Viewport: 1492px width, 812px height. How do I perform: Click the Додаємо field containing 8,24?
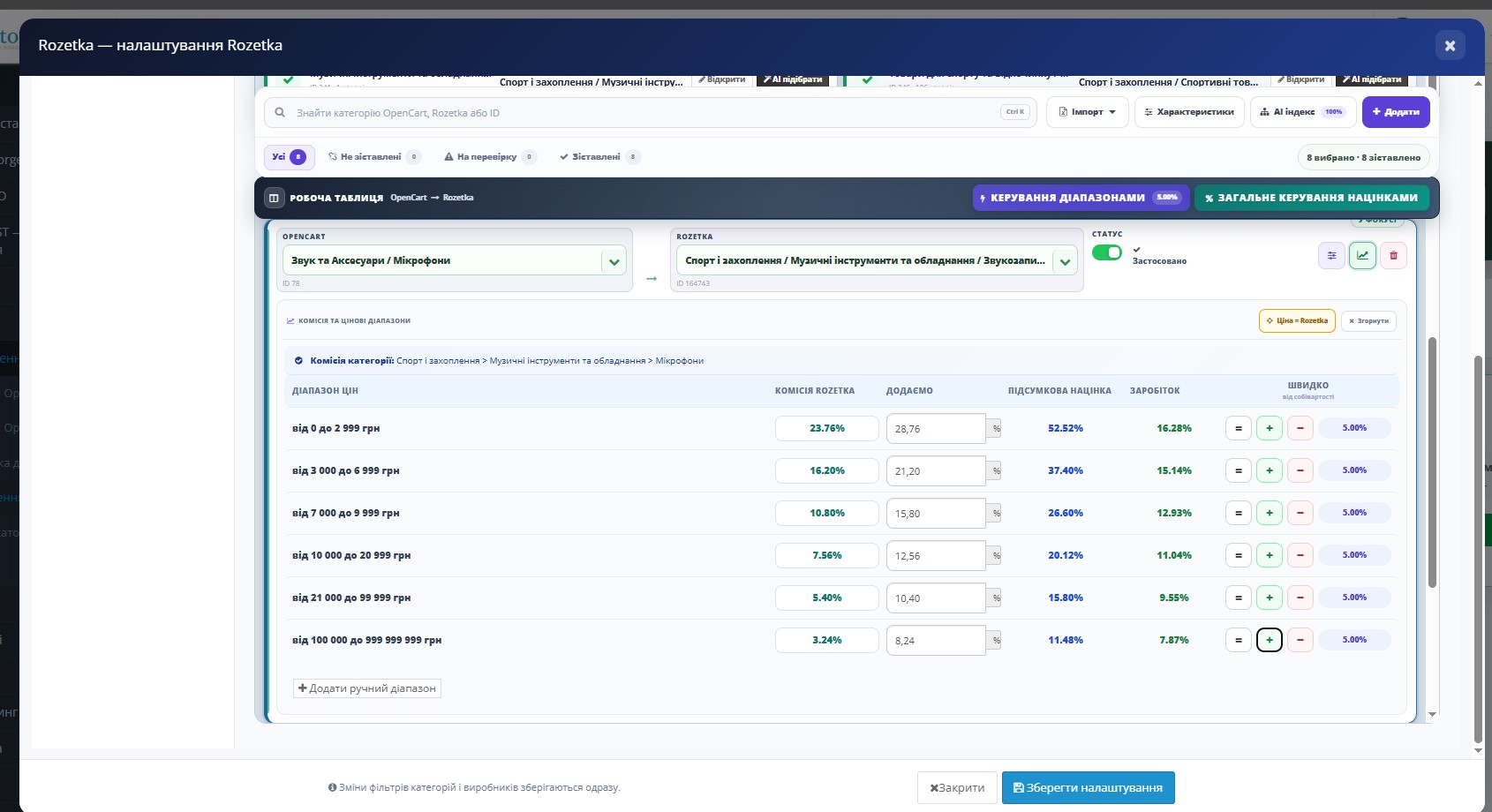pos(936,640)
